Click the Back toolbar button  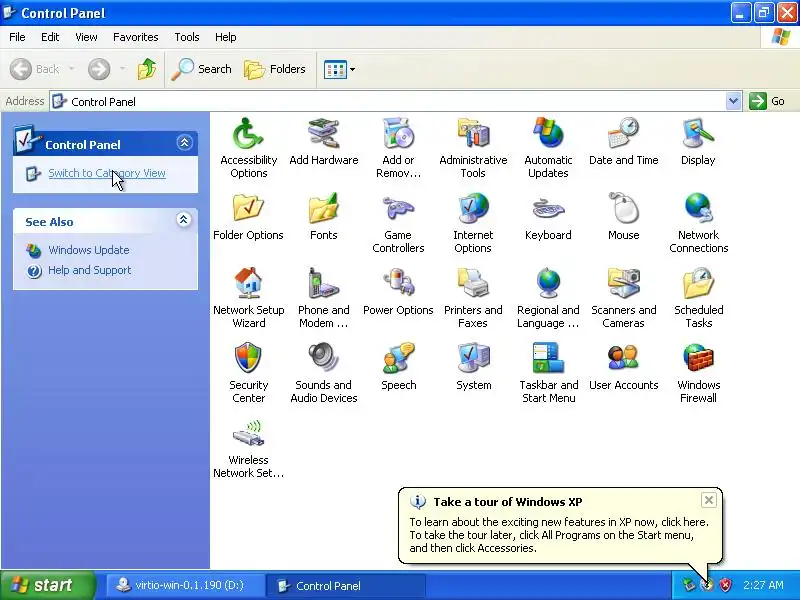35,69
